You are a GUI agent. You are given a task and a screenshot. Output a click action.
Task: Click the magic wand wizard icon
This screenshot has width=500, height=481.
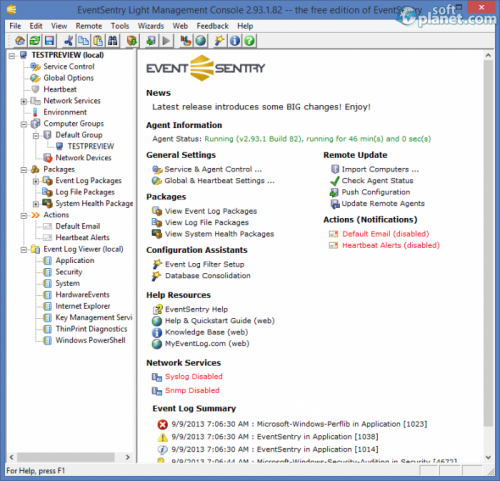coord(220,41)
